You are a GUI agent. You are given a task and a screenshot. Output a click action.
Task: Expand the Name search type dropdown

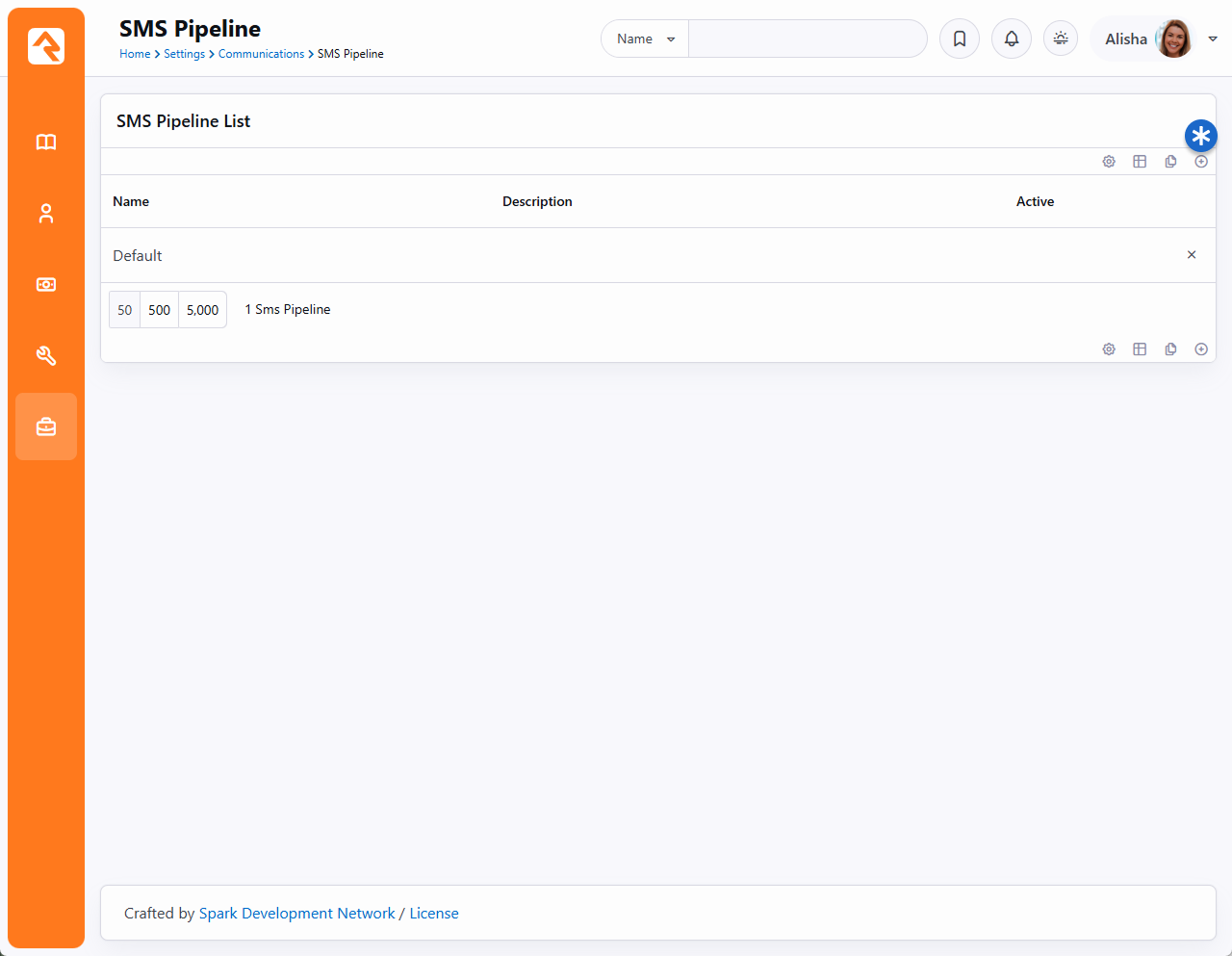coord(645,39)
